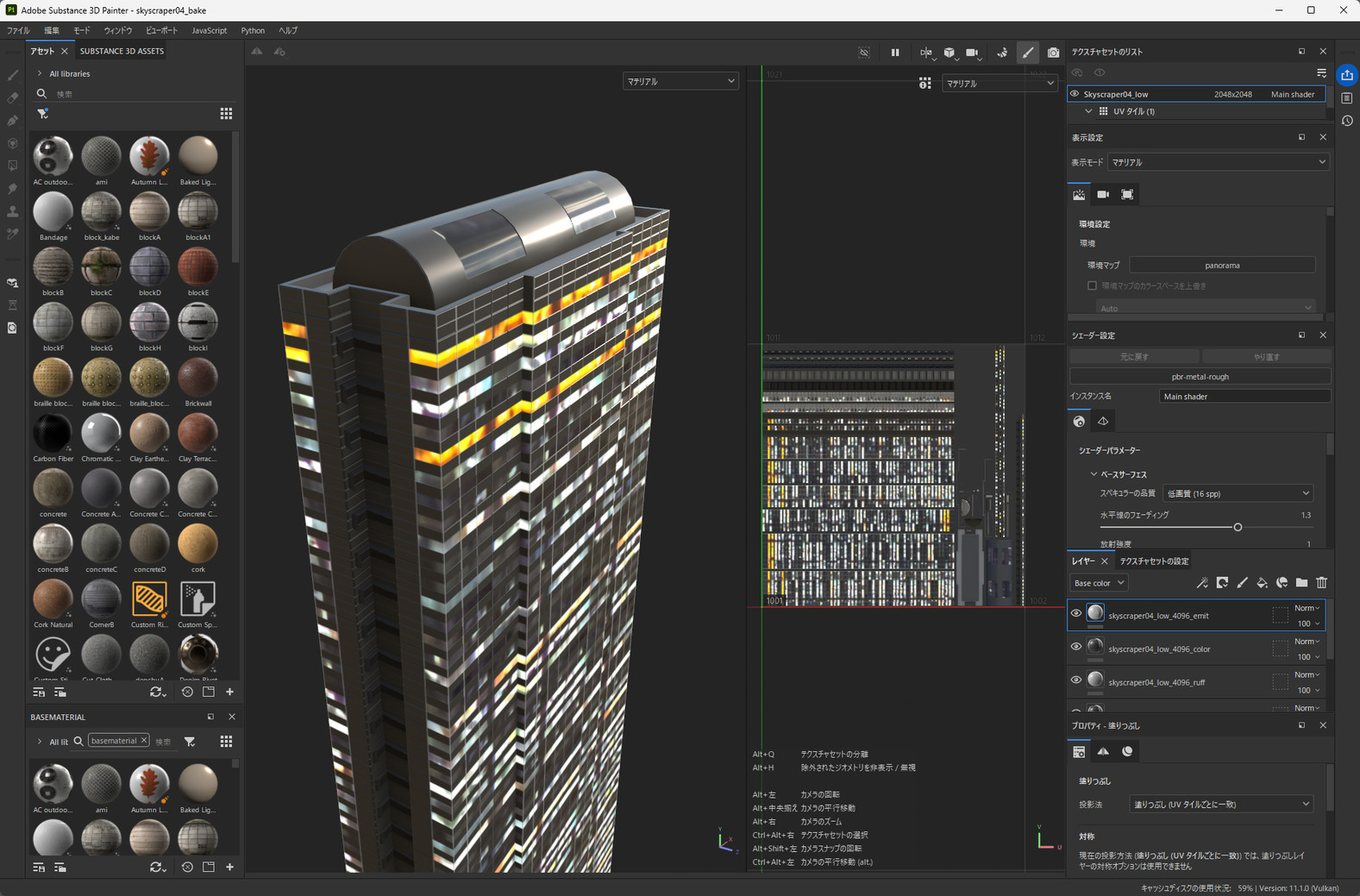Open the Python menu
1360x896 pixels.
pos(253,30)
